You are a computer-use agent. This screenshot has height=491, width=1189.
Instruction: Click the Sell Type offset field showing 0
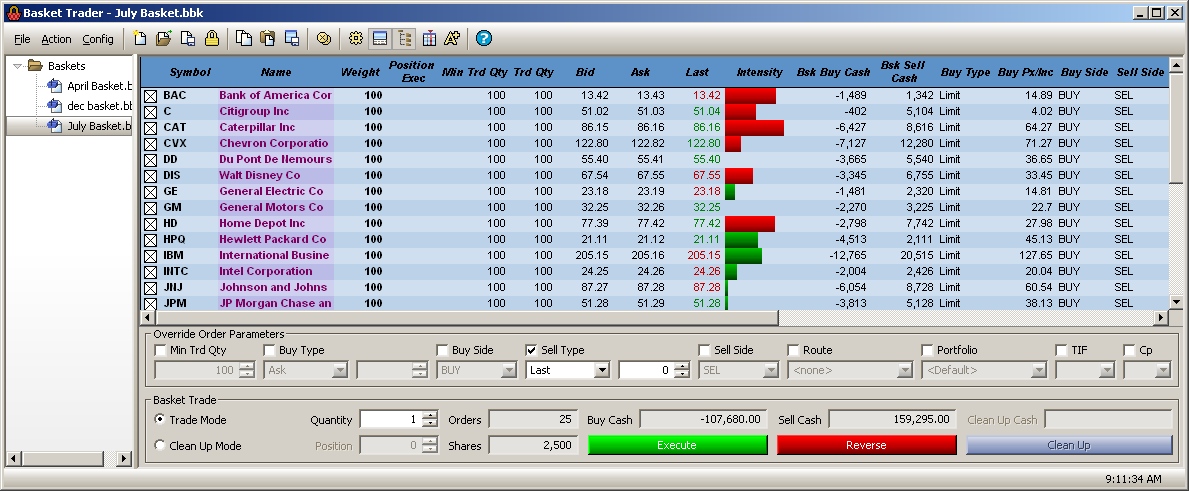click(x=646, y=371)
